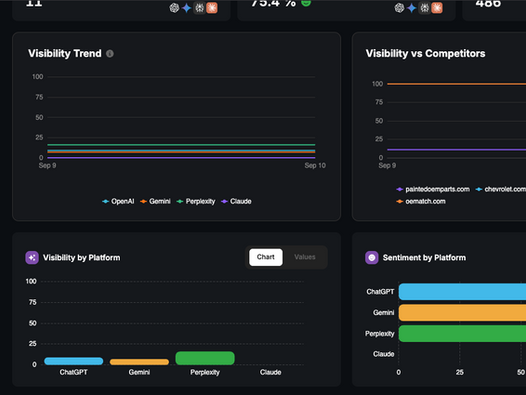
Task: Click the orange Gemini sentiment bar
Action: (x=462, y=312)
